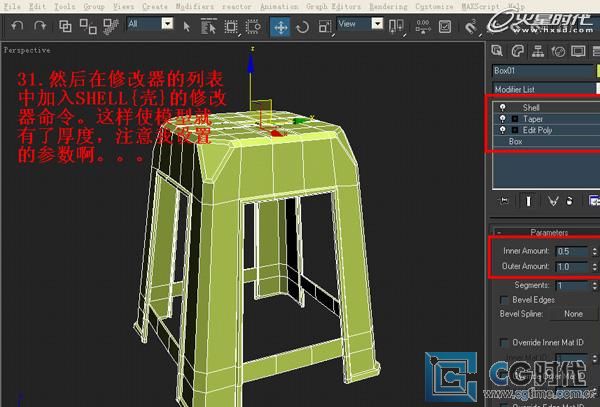This screenshot has height=407, width=600.
Task: Toggle the Window/Crossing selection icon
Action: click(253, 27)
